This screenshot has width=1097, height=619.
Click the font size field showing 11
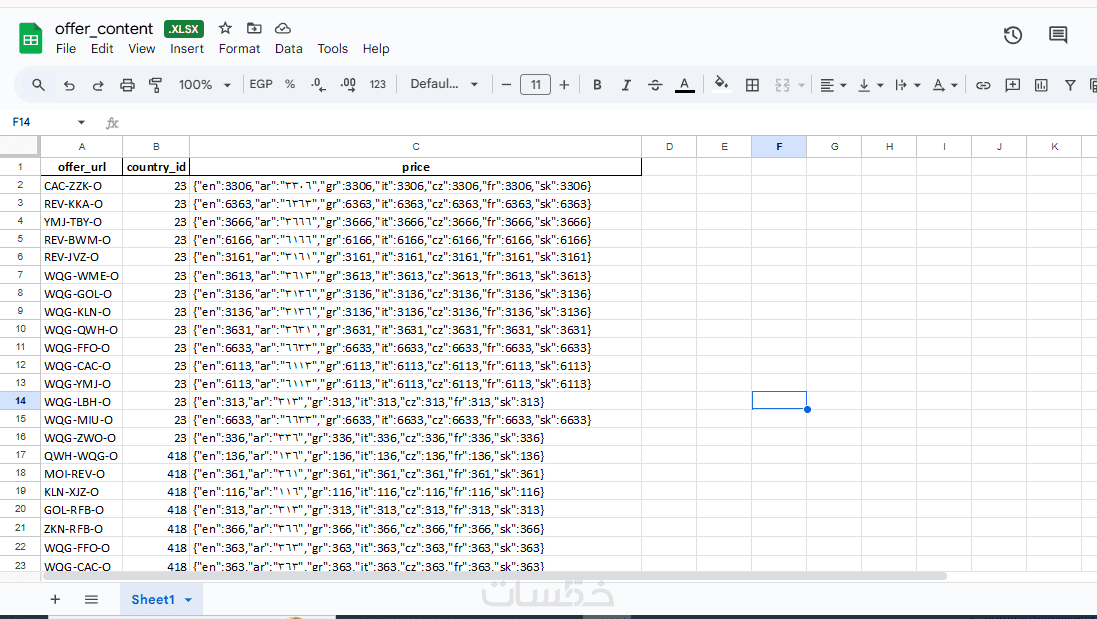[x=535, y=85]
